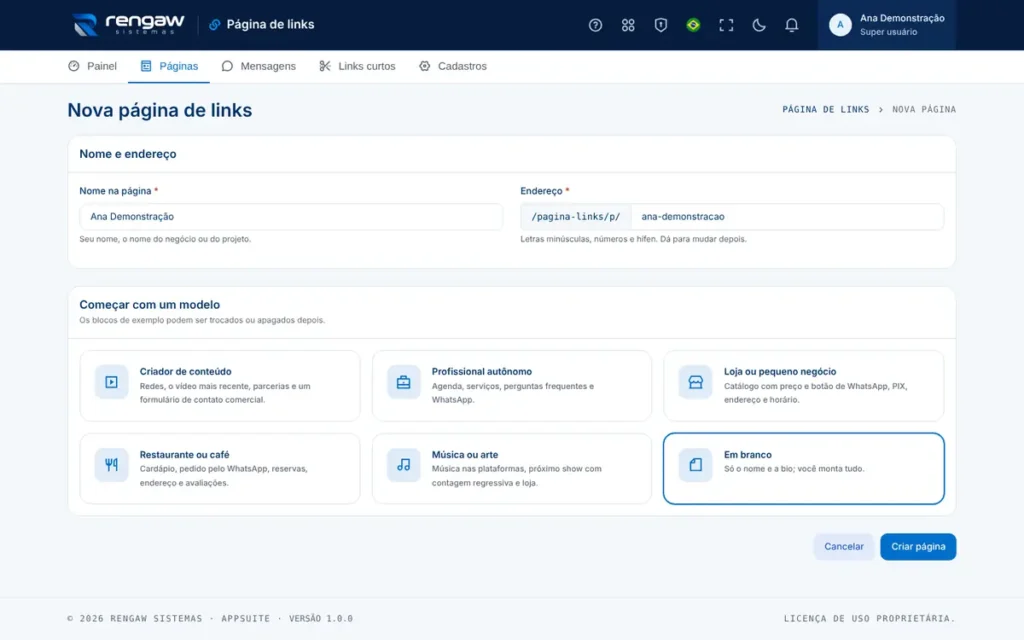Choose the Criador de conteúdo template
1024x640 pixels.
(219, 385)
